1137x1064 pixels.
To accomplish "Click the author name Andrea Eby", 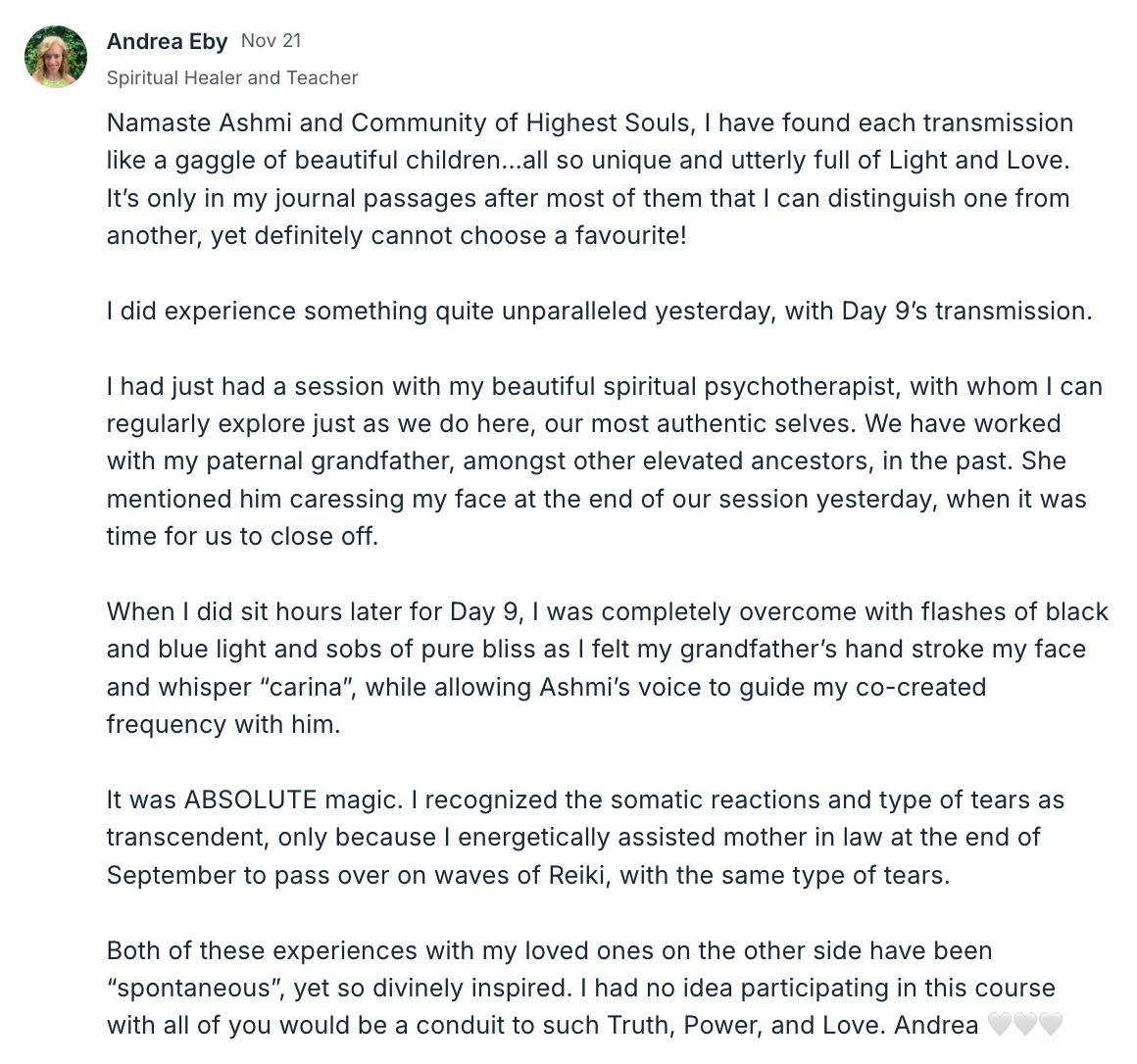I will 167,41.
